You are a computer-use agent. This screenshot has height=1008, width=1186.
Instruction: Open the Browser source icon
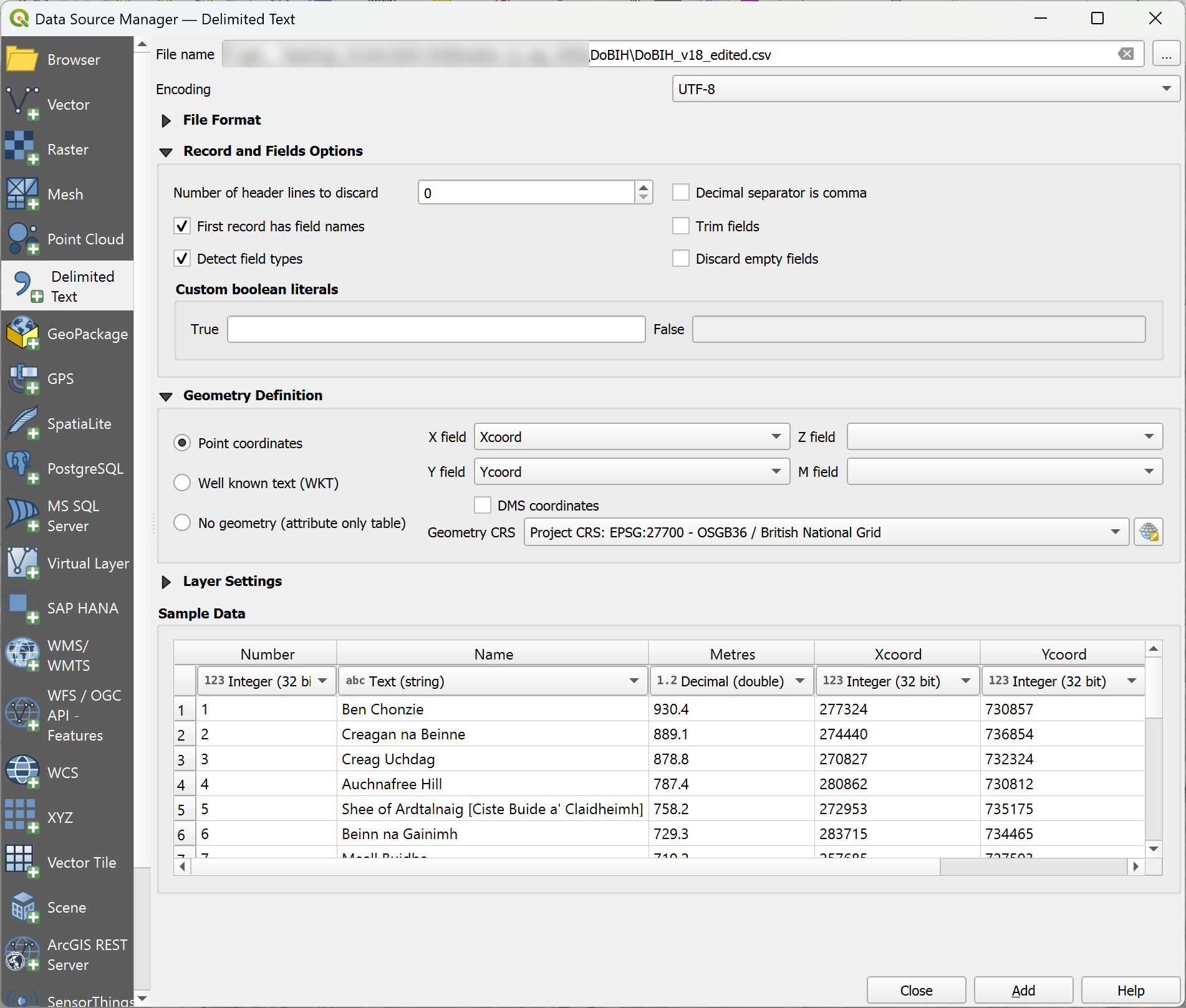[22, 60]
